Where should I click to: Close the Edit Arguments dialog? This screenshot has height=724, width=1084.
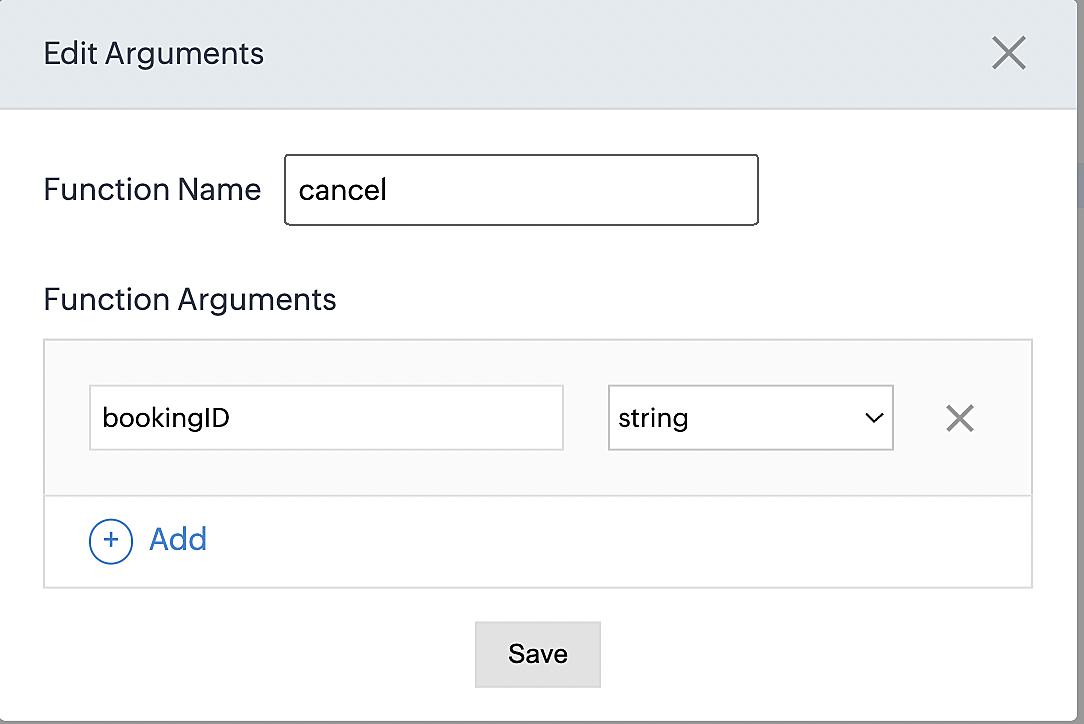(x=1009, y=53)
